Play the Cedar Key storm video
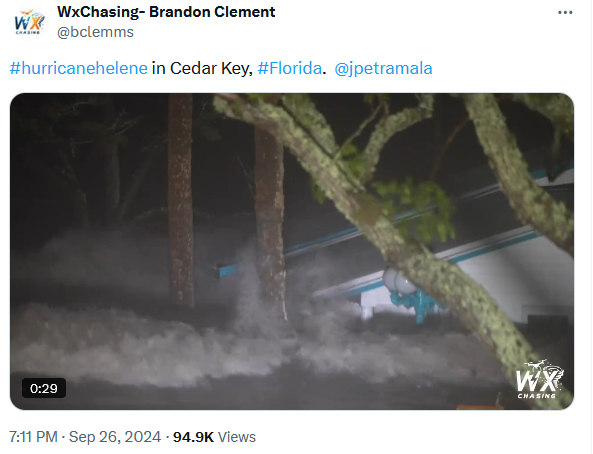Viewport: 593px width, 454px height. coord(292,251)
